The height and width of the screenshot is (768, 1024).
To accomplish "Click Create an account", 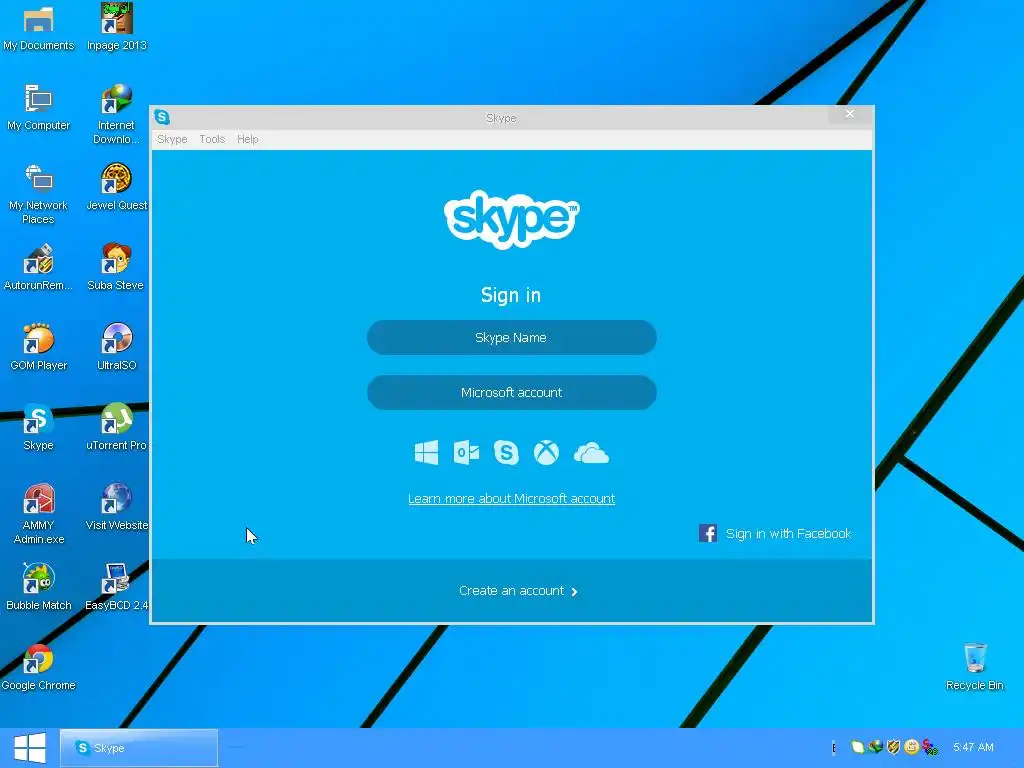I will [511, 591].
